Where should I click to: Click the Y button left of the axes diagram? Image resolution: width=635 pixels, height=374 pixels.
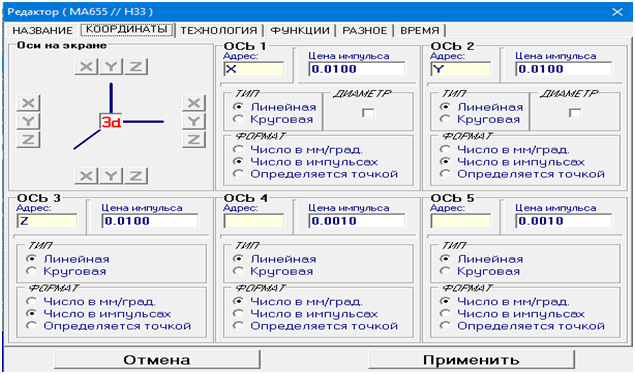pyautogui.click(x=28, y=121)
